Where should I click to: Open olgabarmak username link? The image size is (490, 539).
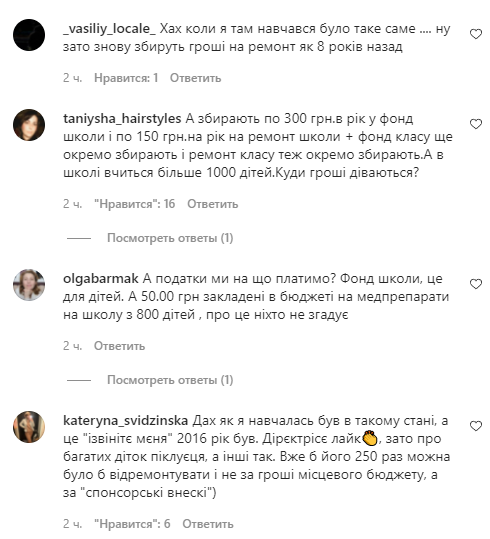(x=101, y=278)
